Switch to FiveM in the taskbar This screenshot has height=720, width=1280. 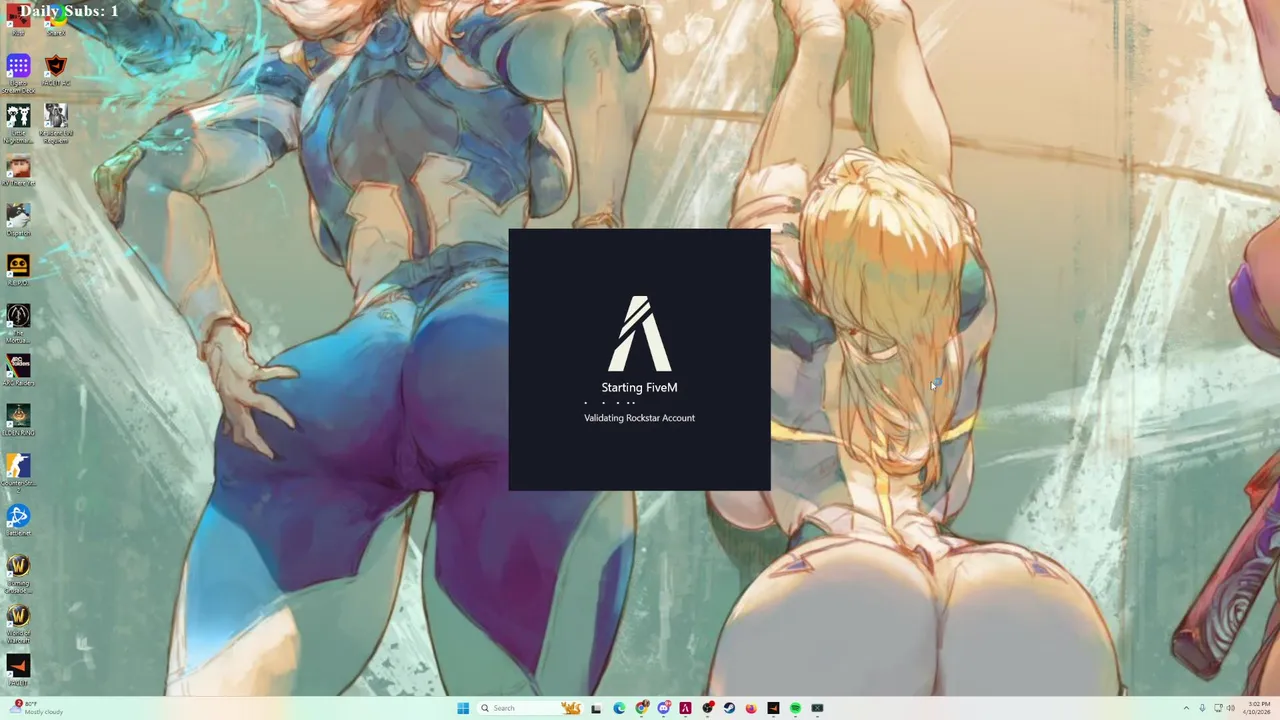(685, 708)
